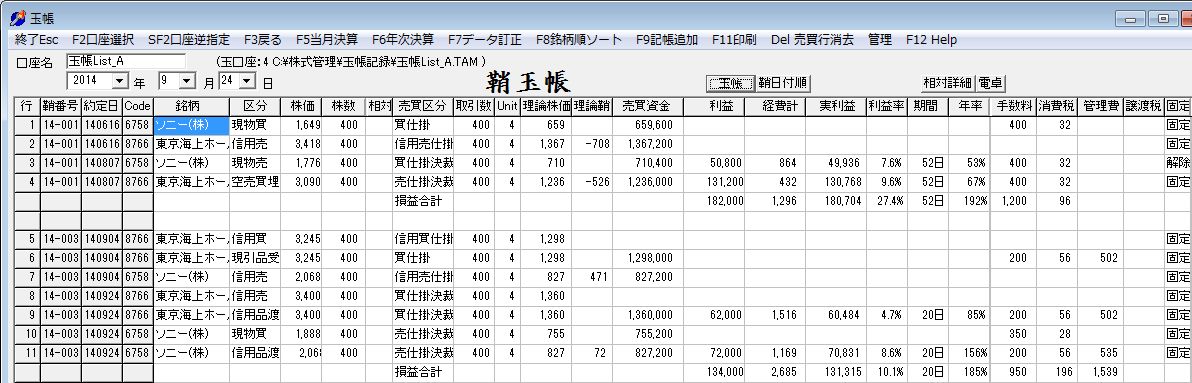Expand the day dropdown showing 24
The height and width of the screenshot is (383, 1192).
pos(246,80)
